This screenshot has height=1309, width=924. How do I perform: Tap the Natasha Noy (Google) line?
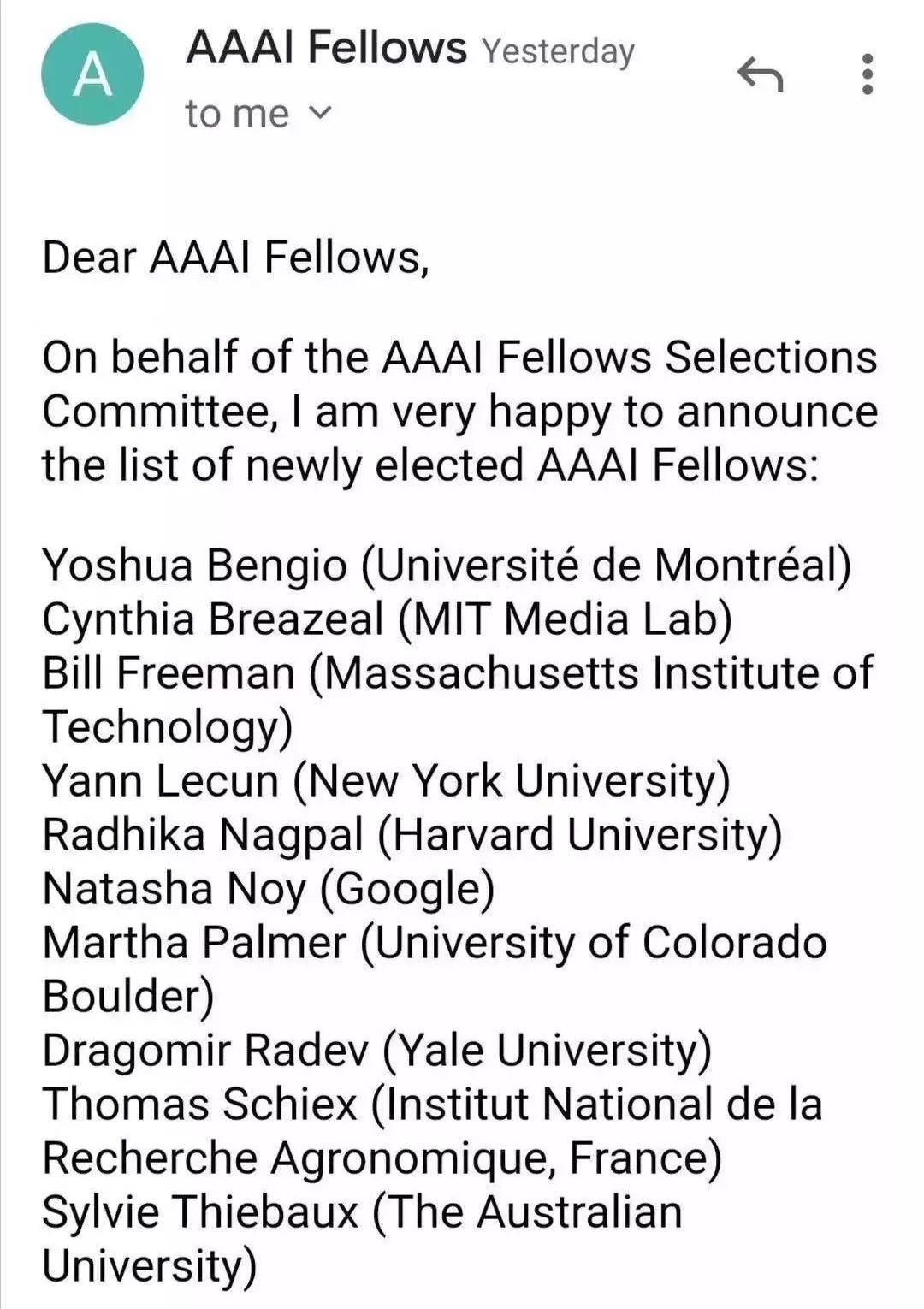pyautogui.click(x=269, y=888)
